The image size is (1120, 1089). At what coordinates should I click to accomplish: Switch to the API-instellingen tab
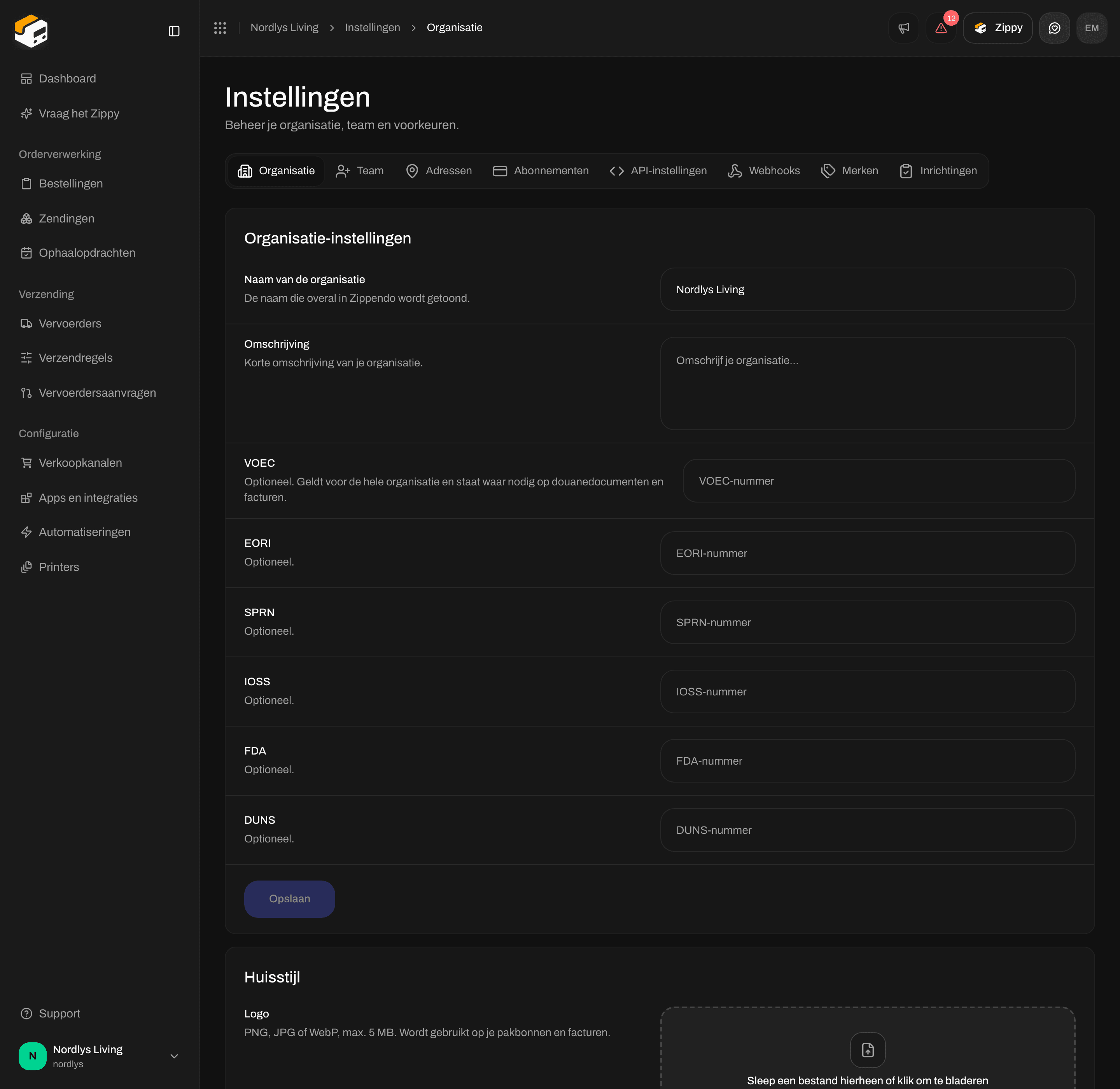pos(658,171)
